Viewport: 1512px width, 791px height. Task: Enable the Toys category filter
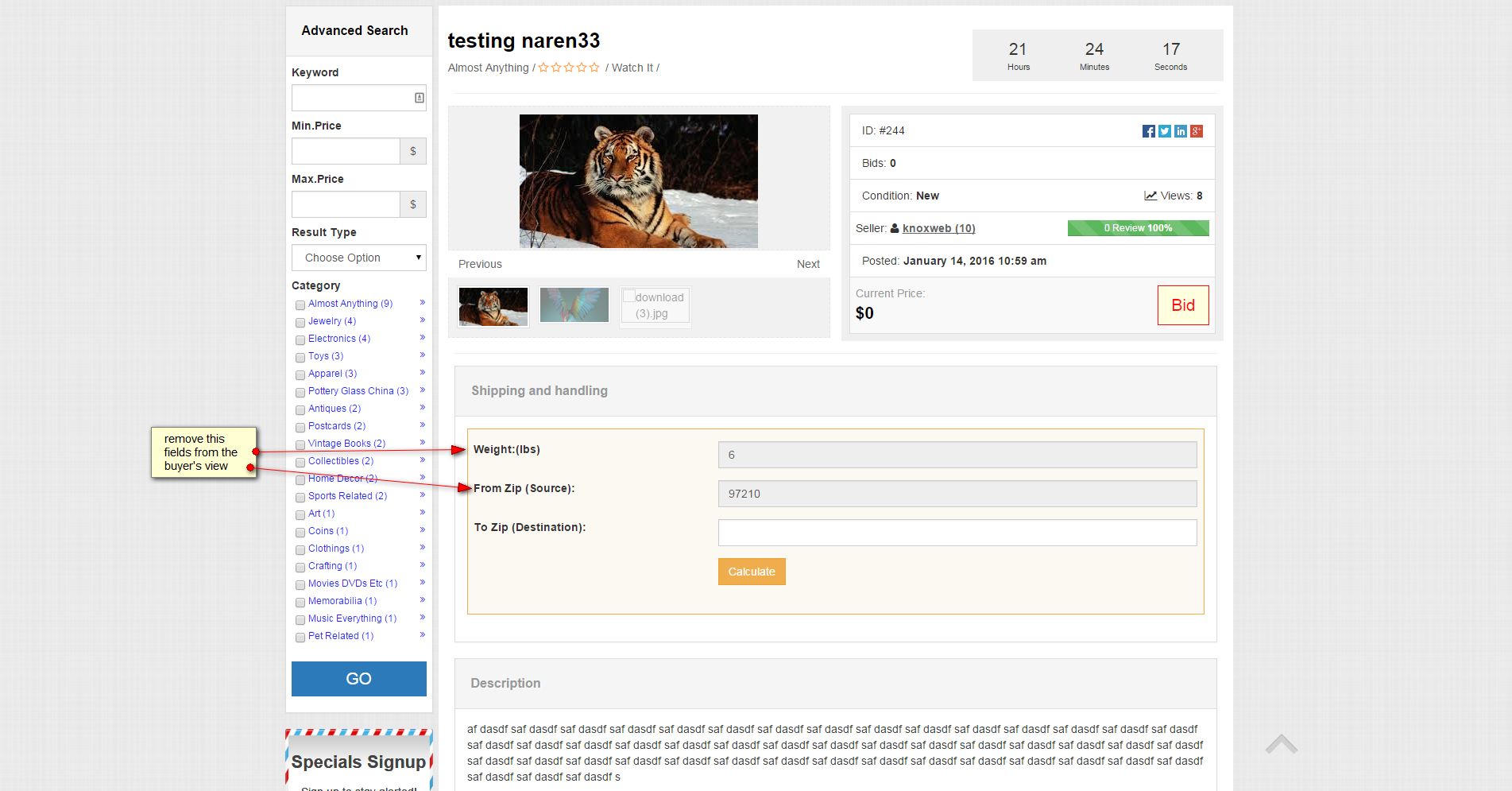[x=300, y=358]
